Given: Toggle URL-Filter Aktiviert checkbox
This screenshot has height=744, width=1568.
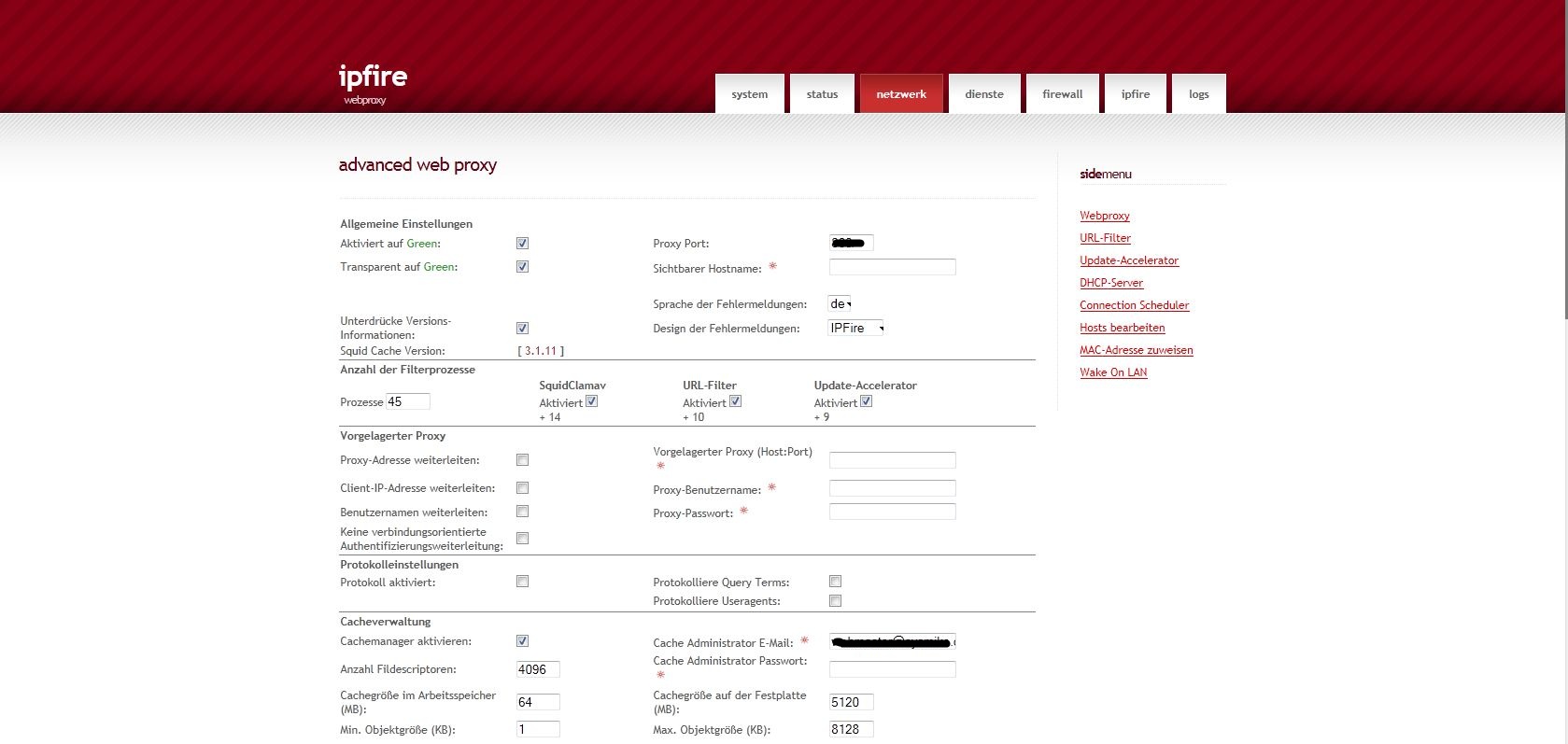Looking at the screenshot, I should pyautogui.click(x=735, y=401).
